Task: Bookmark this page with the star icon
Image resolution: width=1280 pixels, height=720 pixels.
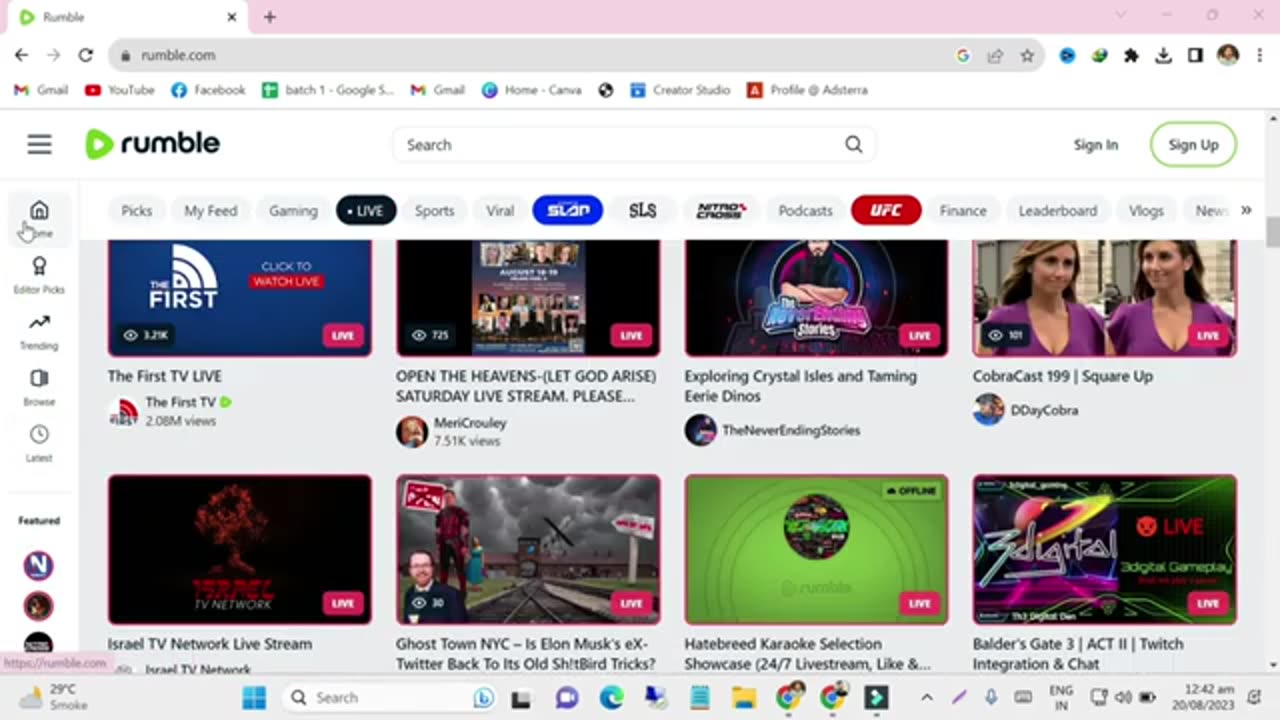Action: [x=1027, y=56]
